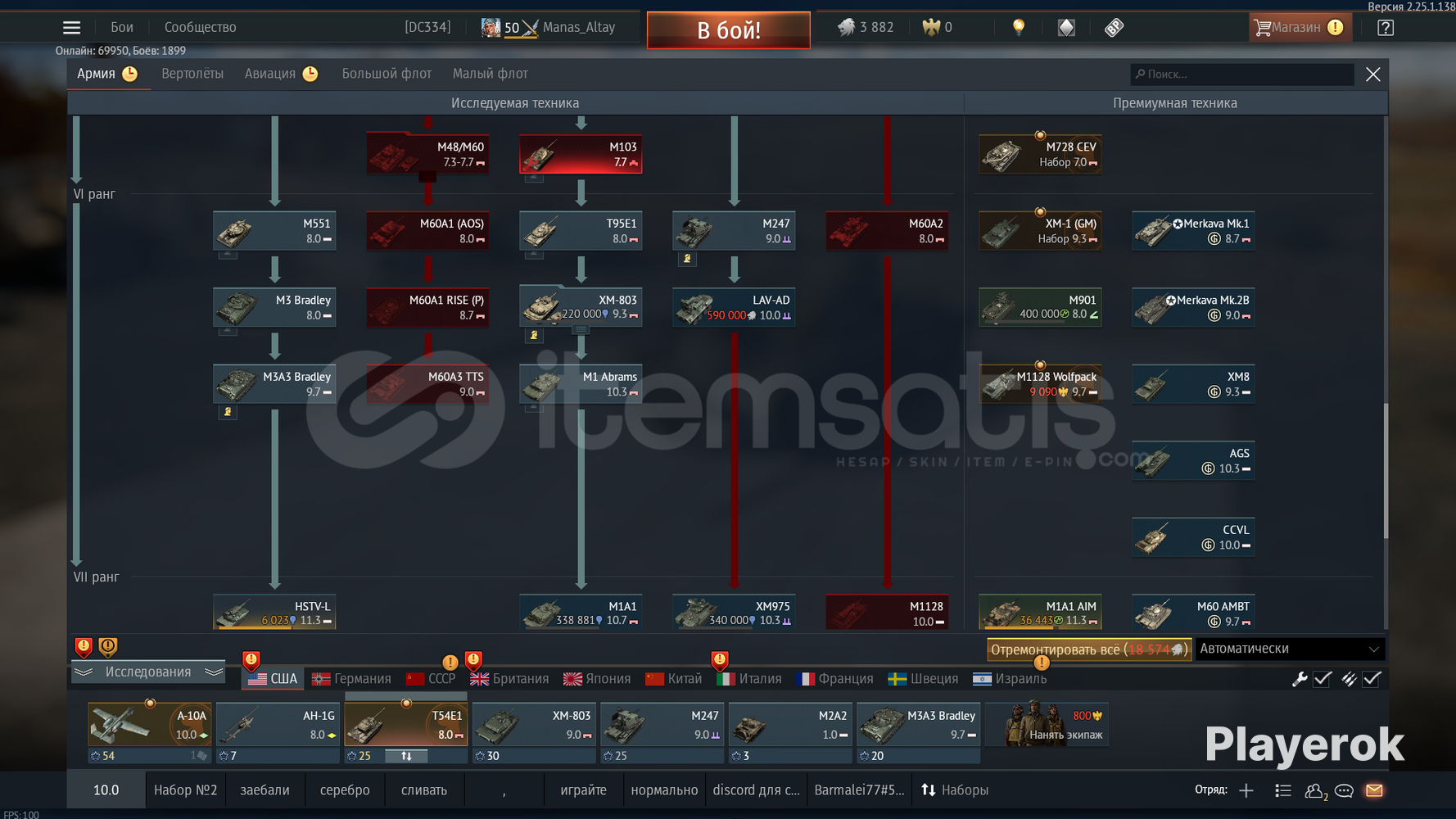Click gold alert badge above Исследования
Image resolution: width=1456 pixels, height=819 pixels.
click(x=108, y=647)
